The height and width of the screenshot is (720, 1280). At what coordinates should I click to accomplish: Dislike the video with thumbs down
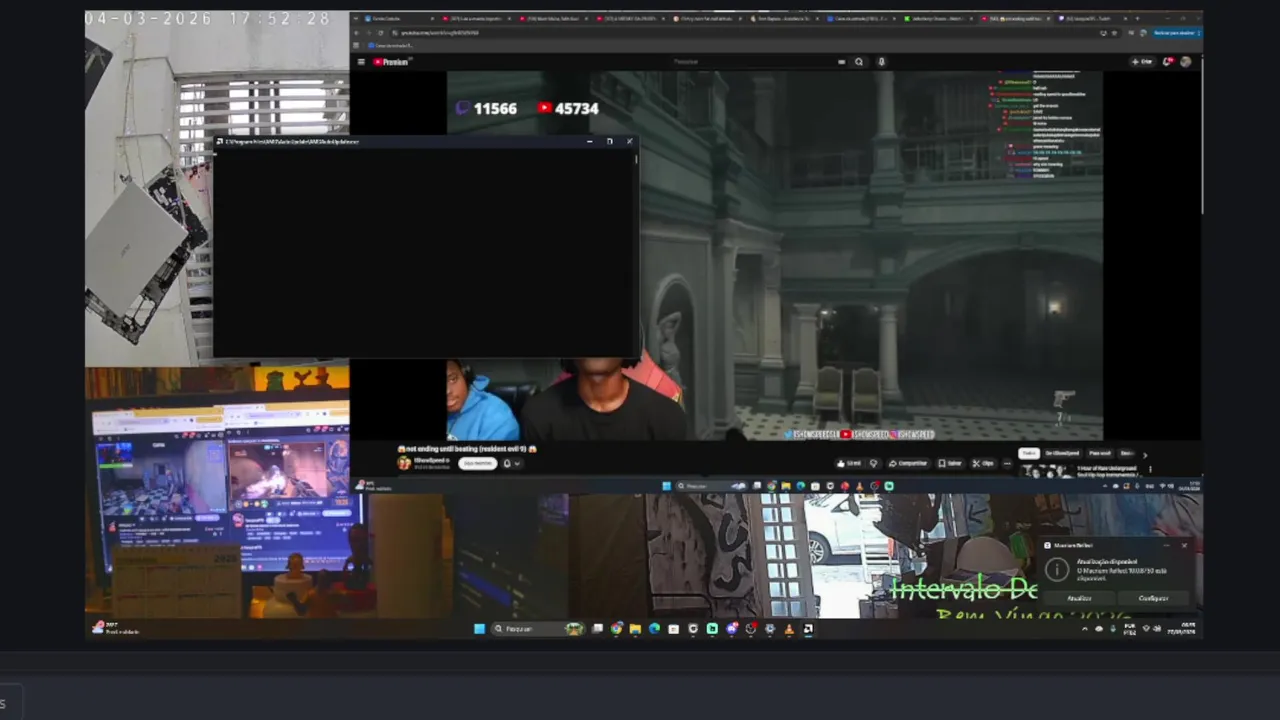coord(874,463)
